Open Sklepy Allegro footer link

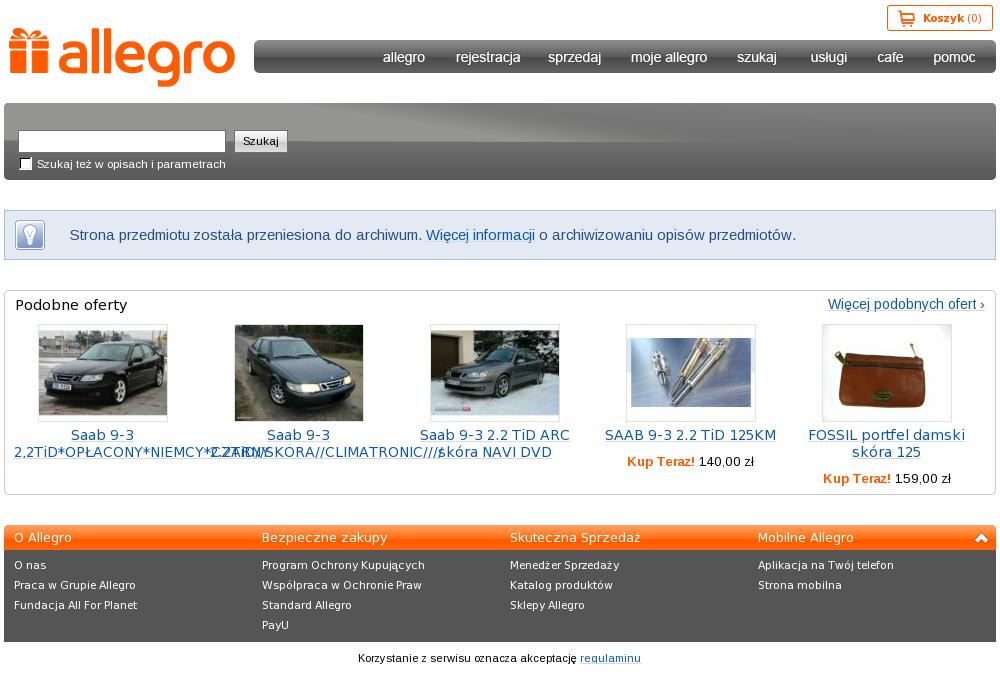(x=547, y=605)
